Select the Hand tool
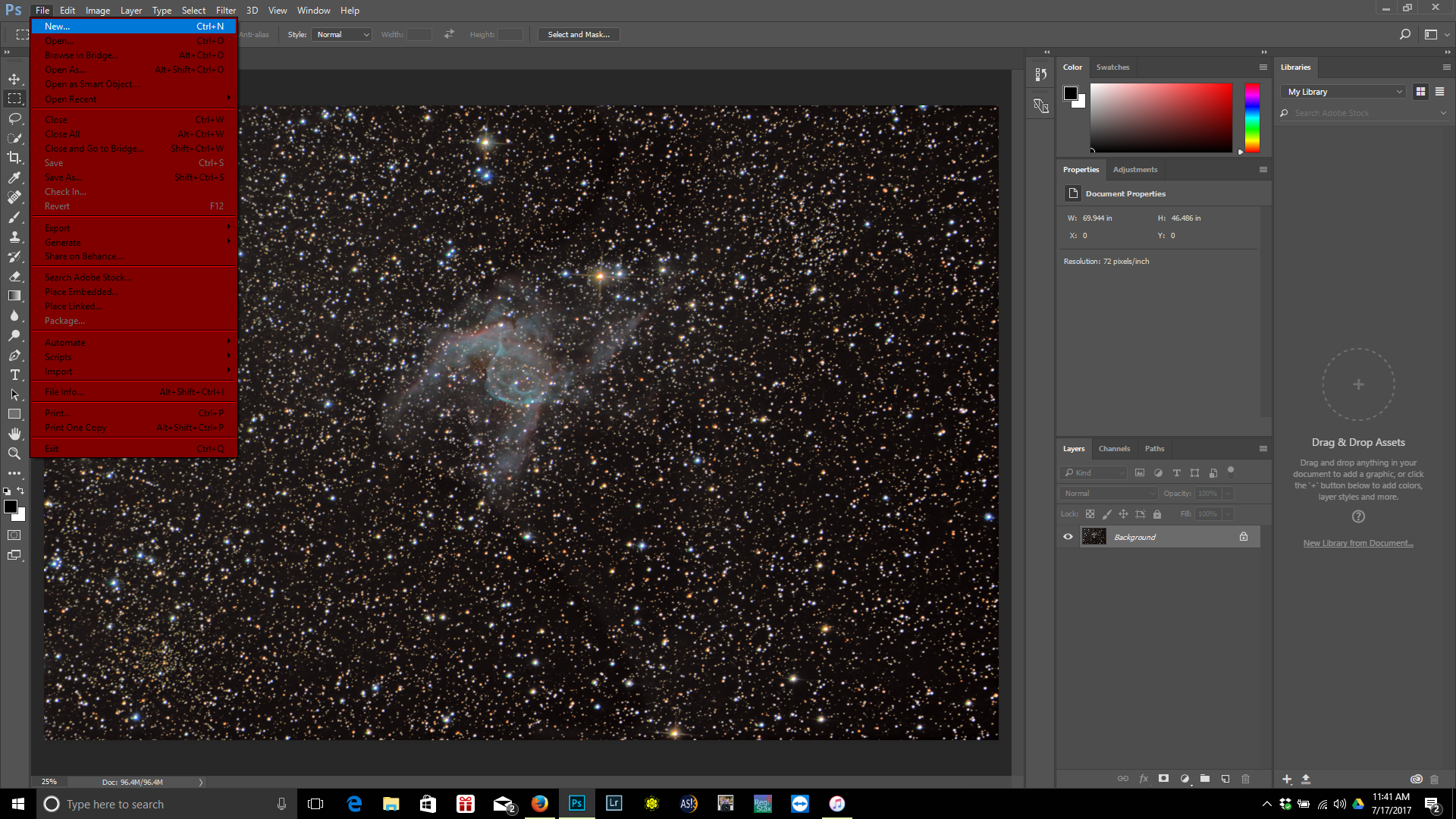This screenshot has width=1456, height=819. [14, 434]
